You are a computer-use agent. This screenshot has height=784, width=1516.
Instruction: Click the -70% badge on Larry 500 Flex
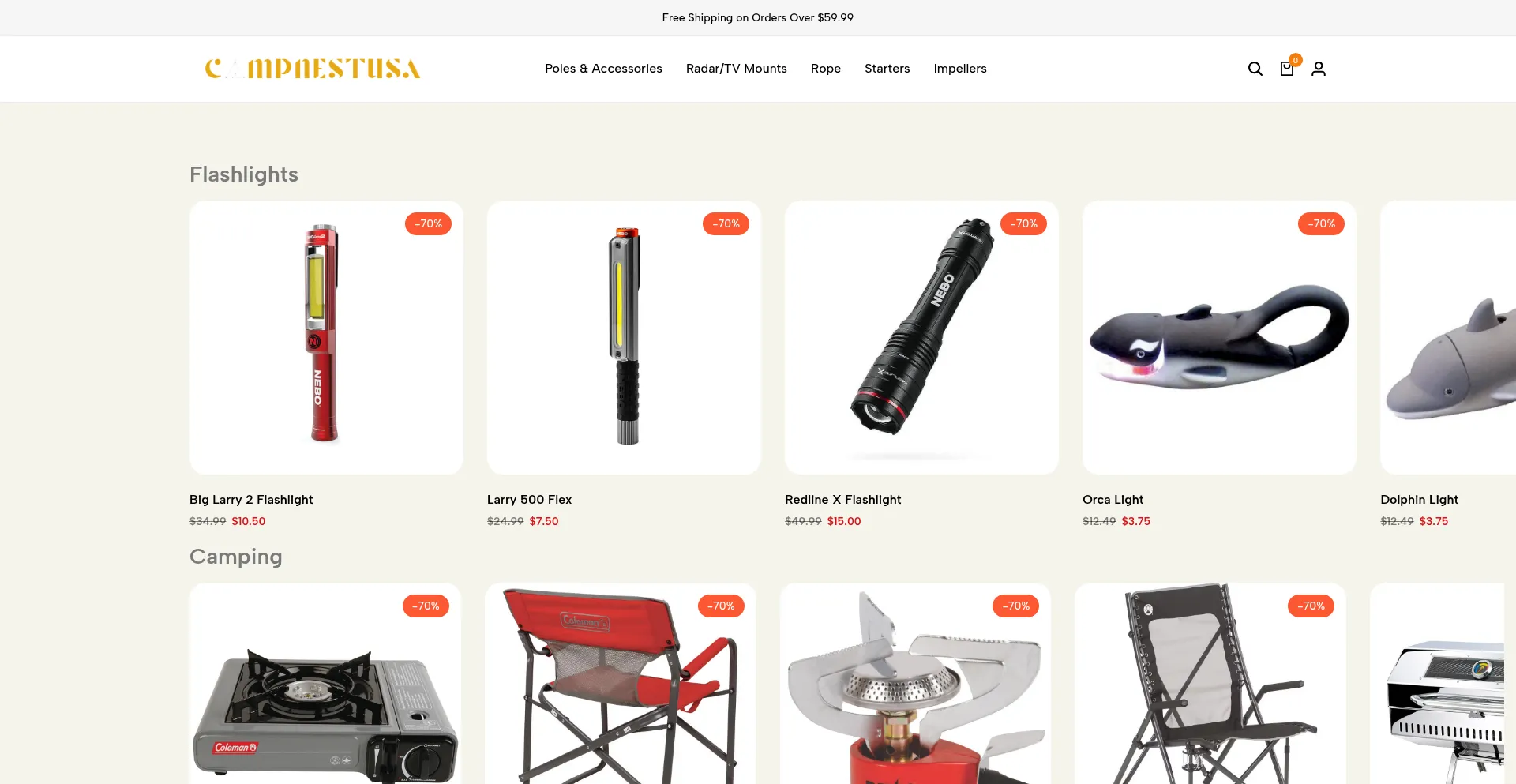(726, 224)
